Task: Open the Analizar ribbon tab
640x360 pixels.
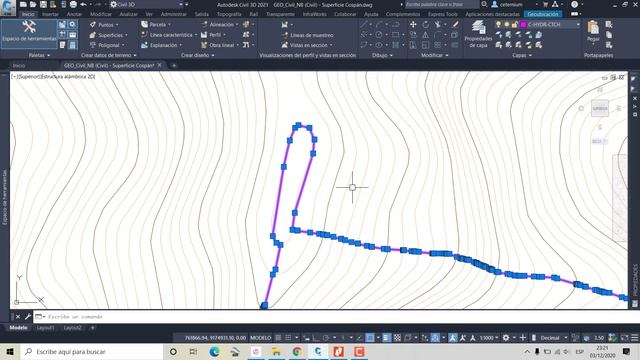Action: click(129, 14)
